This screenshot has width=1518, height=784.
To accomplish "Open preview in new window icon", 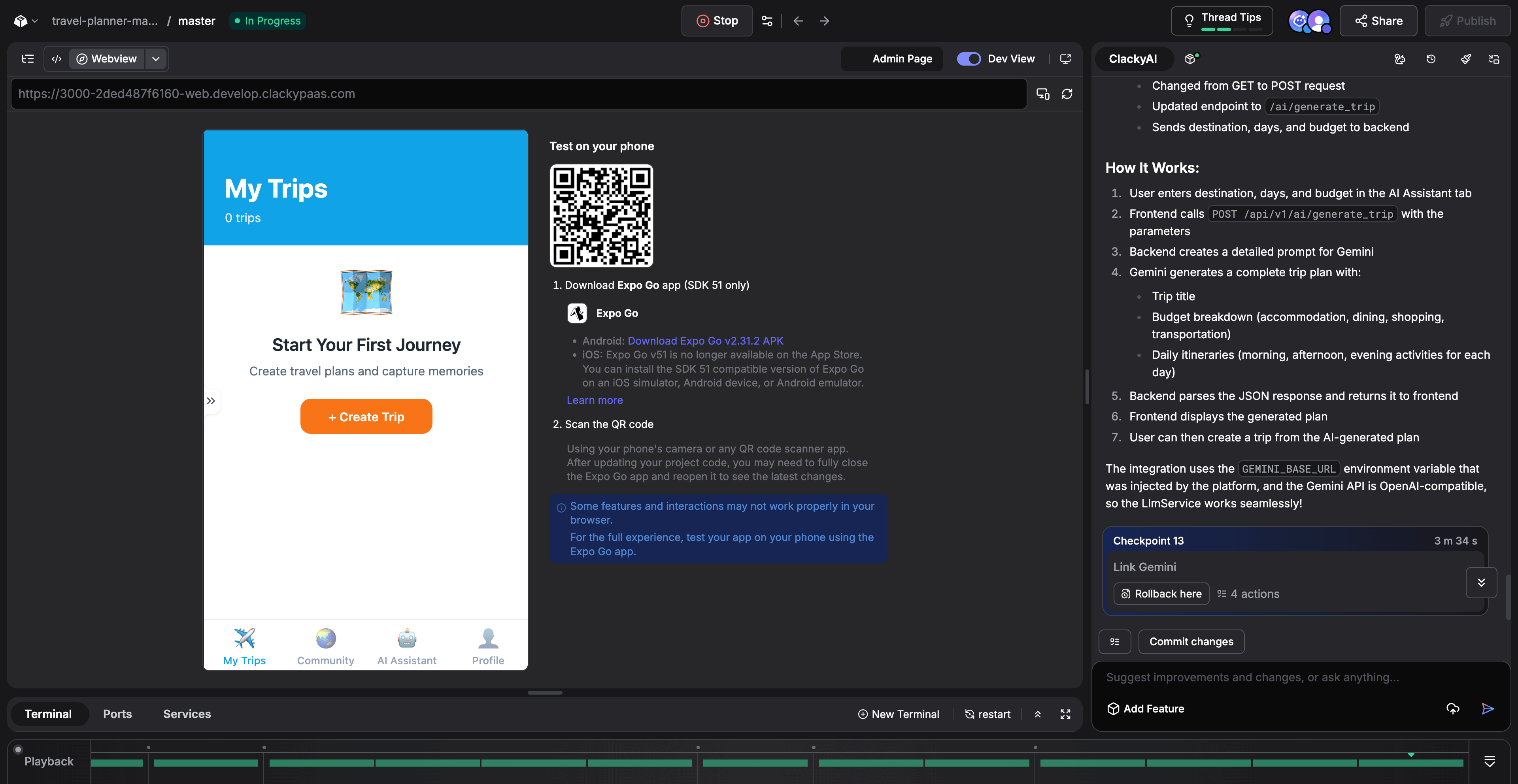I will pos(1065,58).
